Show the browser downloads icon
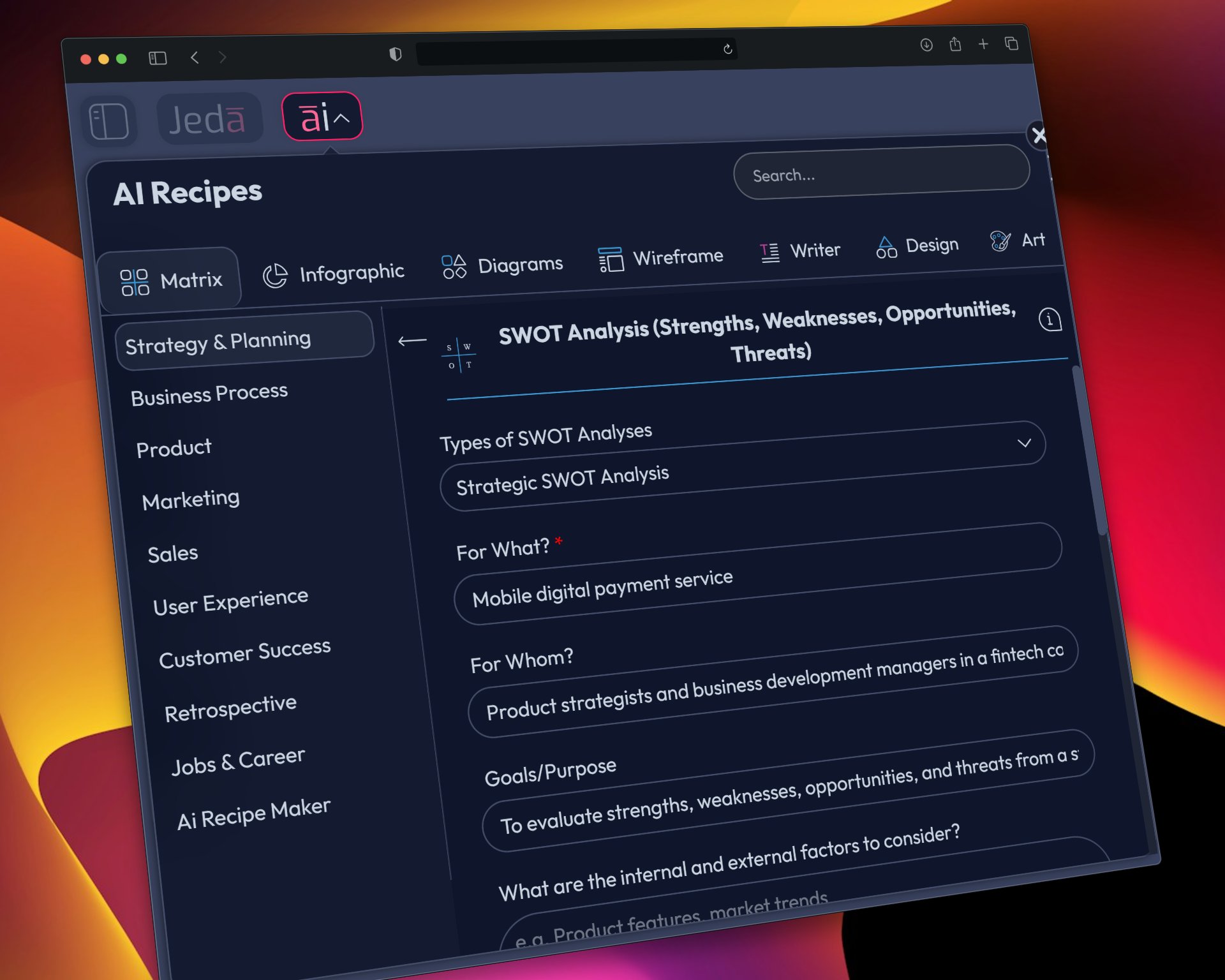This screenshot has width=1225, height=980. 926,45
